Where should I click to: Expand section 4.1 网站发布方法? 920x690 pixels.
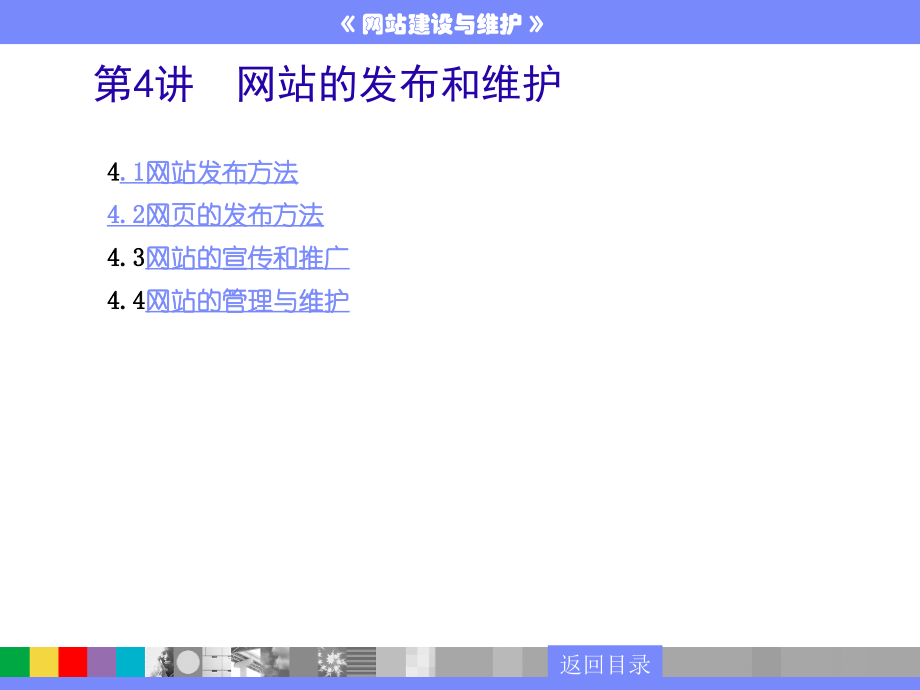[x=204, y=173]
